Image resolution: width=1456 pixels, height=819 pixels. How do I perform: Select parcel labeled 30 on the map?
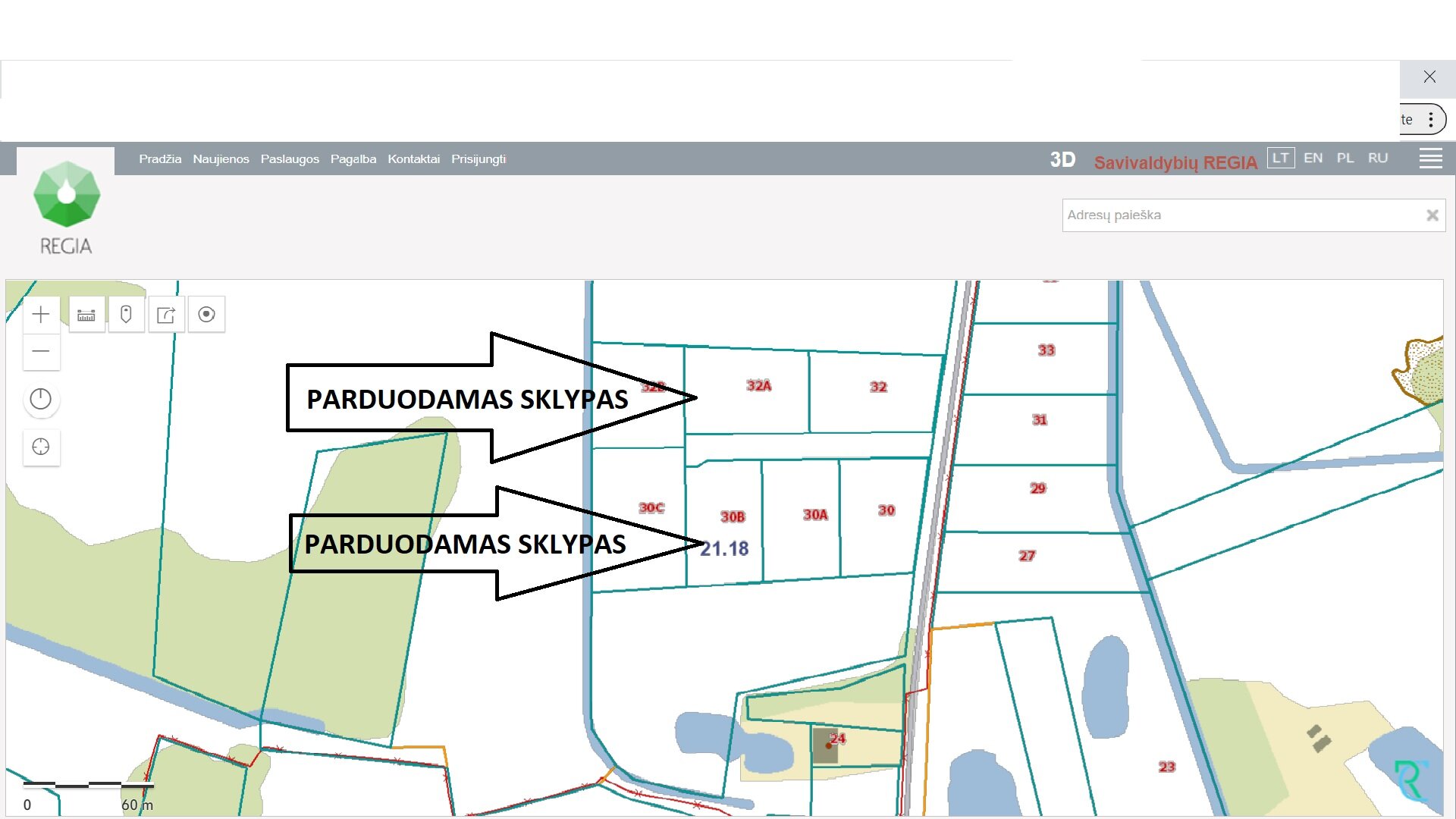click(886, 510)
